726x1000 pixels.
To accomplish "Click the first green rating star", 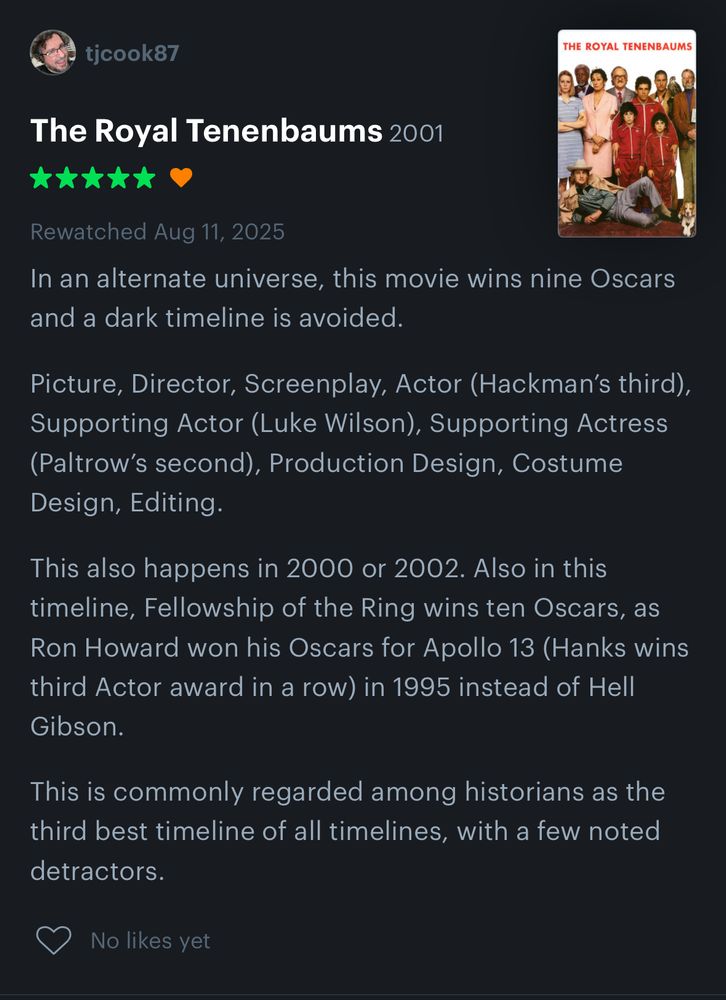I will 41,177.
